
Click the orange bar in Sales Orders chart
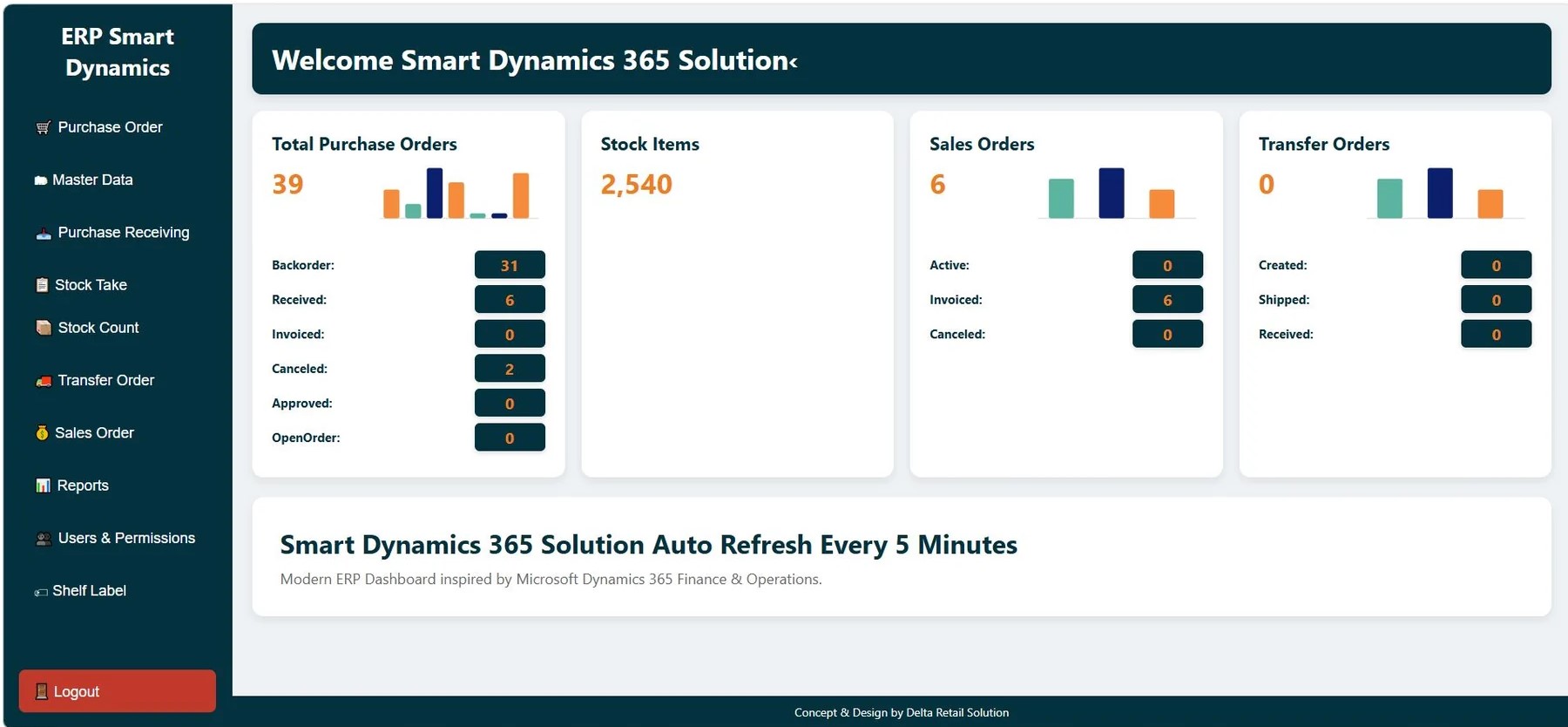1162,203
